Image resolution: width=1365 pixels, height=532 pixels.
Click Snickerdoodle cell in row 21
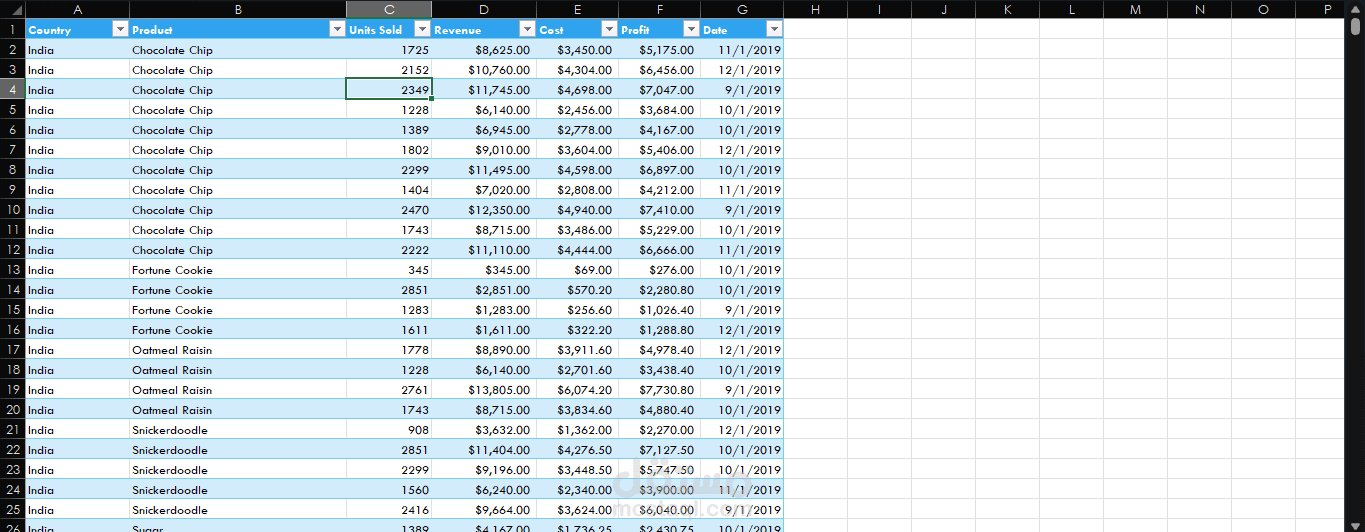point(238,429)
